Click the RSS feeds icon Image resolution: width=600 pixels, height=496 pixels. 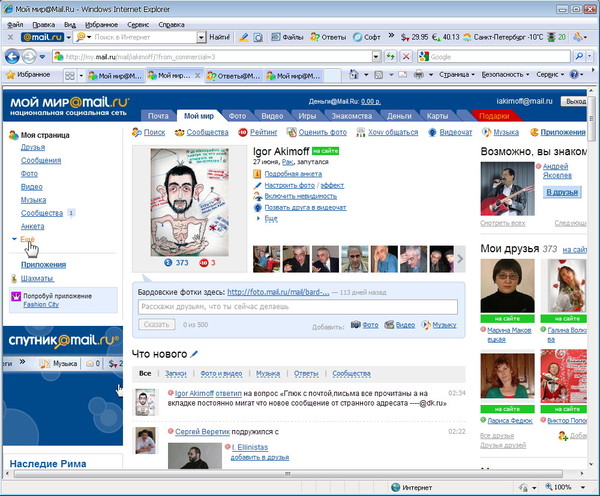(x=378, y=75)
